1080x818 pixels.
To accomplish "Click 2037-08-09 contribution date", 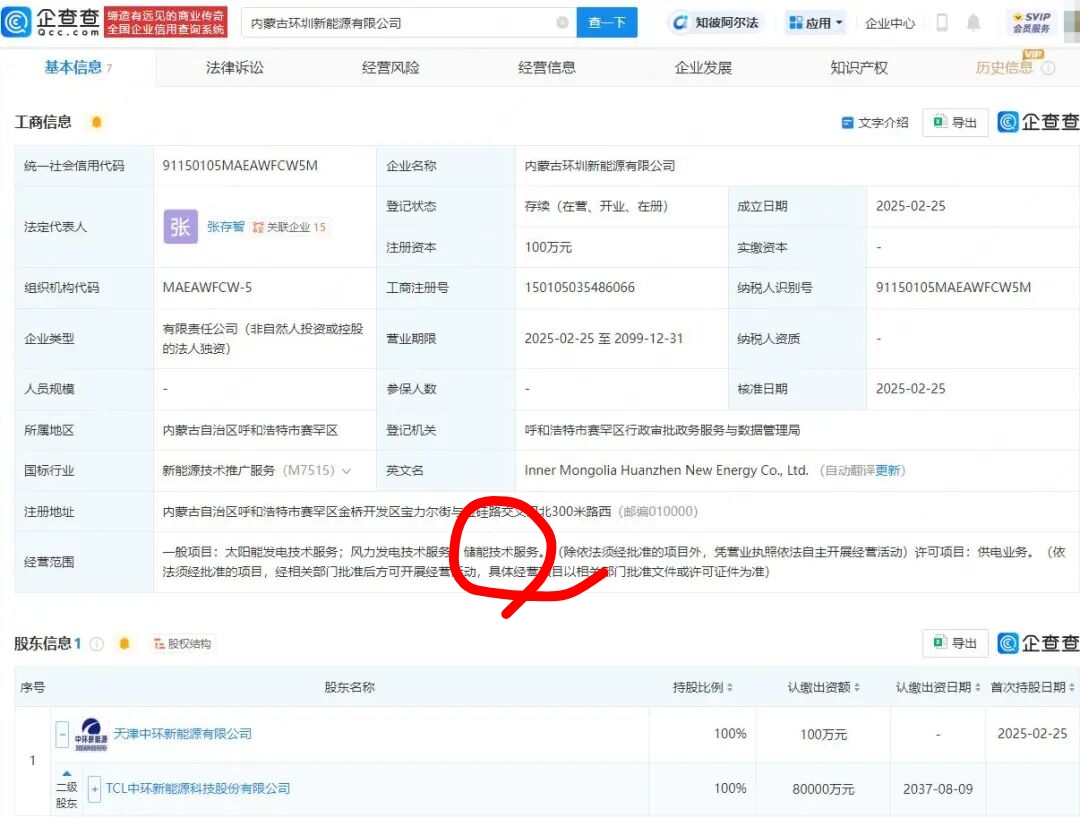I will pyautogui.click(x=938, y=789).
